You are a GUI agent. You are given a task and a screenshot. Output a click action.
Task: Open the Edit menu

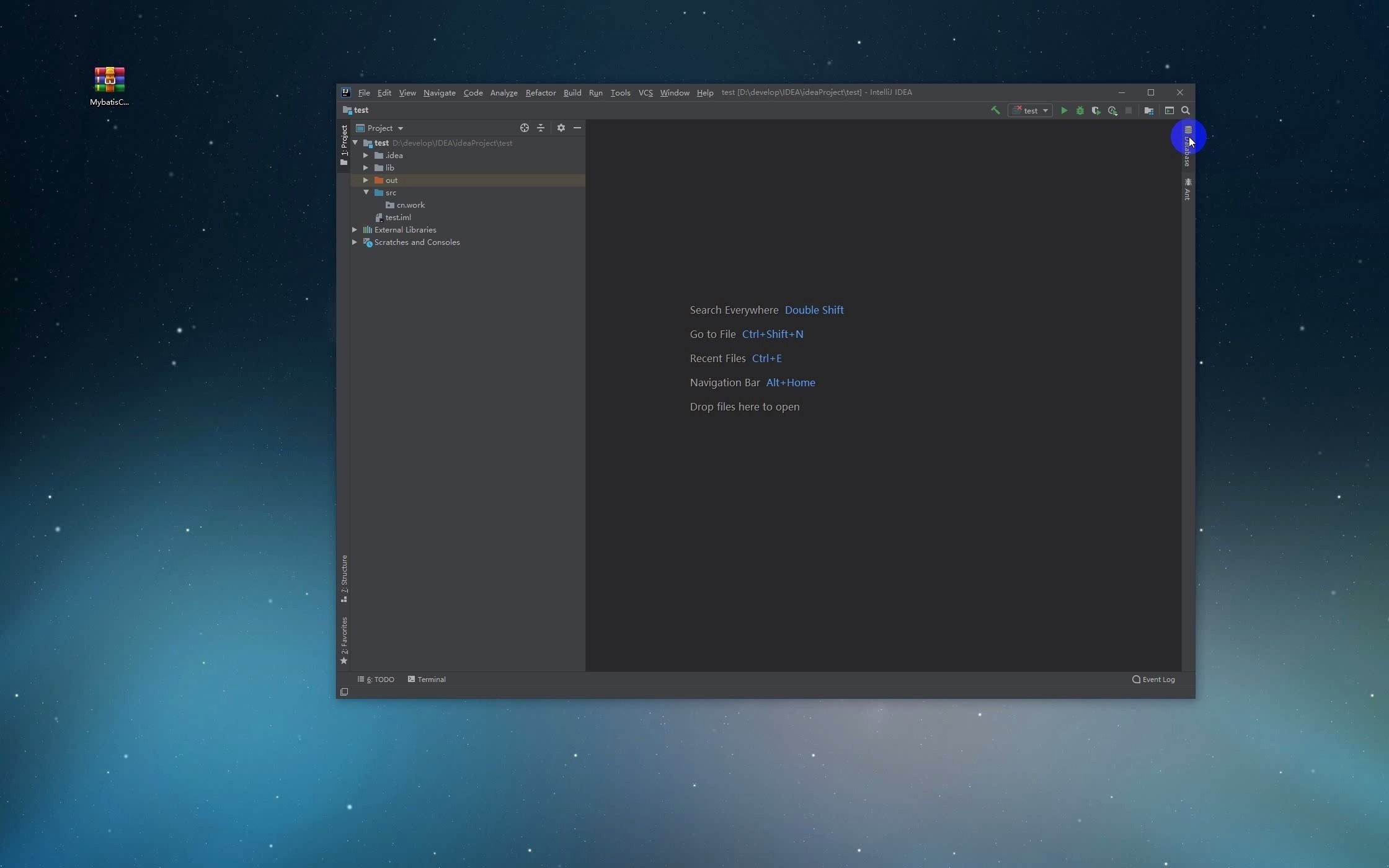pyautogui.click(x=384, y=92)
